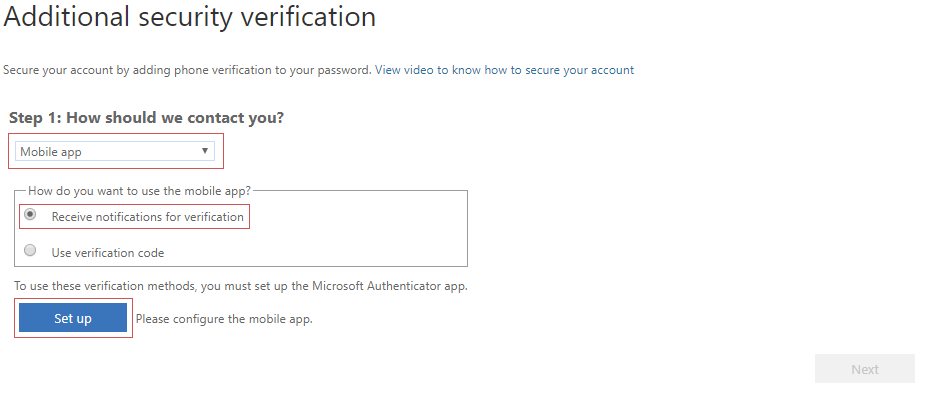Click the 'Mobile app' text inside the combo box
This screenshot has width=930, height=399.
pos(51,152)
